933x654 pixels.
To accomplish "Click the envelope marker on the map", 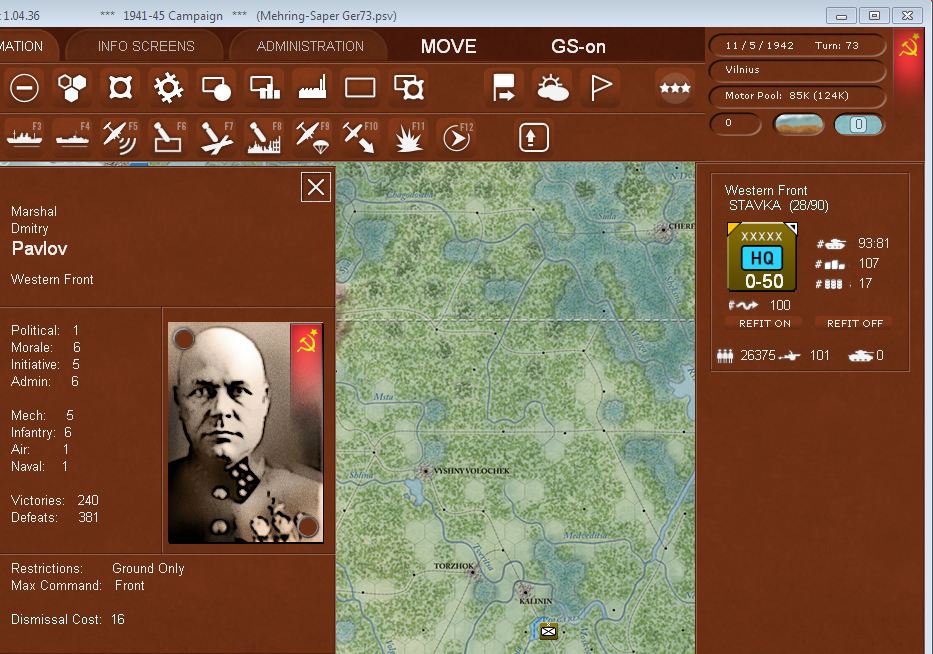I will (x=549, y=631).
